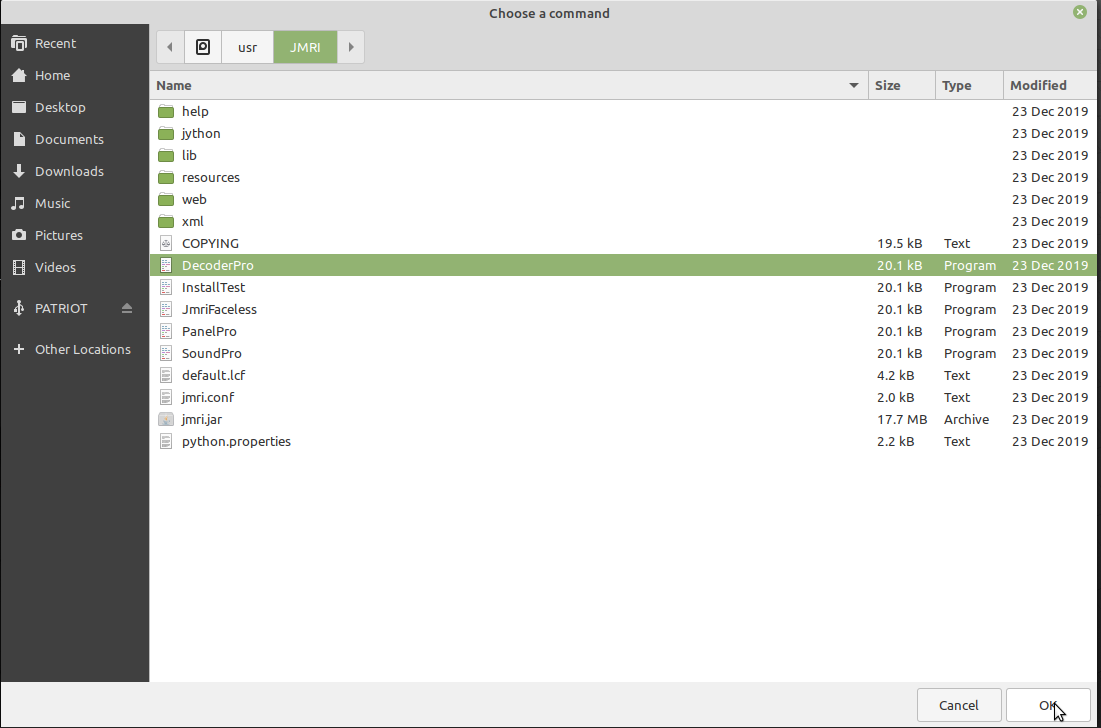The width and height of the screenshot is (1101, 728).
Task: Click the PanelPro program file icon
Action: [166, 332]
